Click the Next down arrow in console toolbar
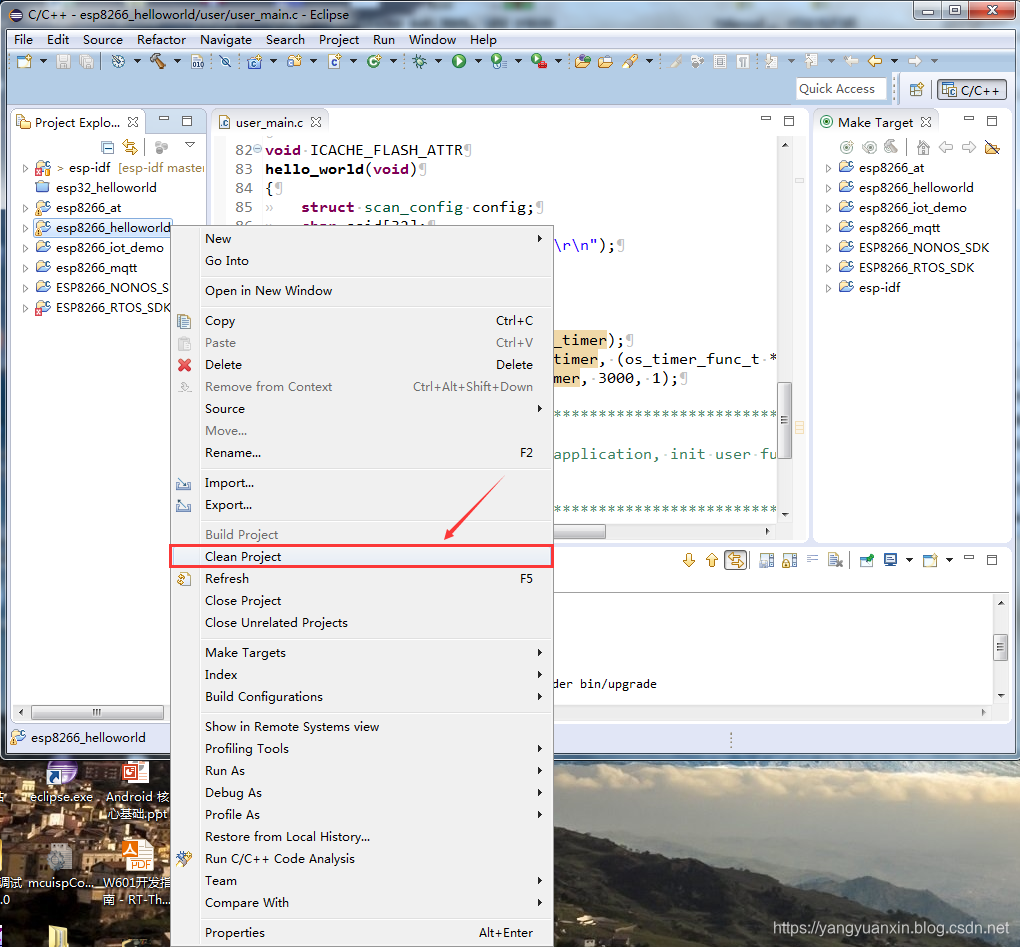 689,560
